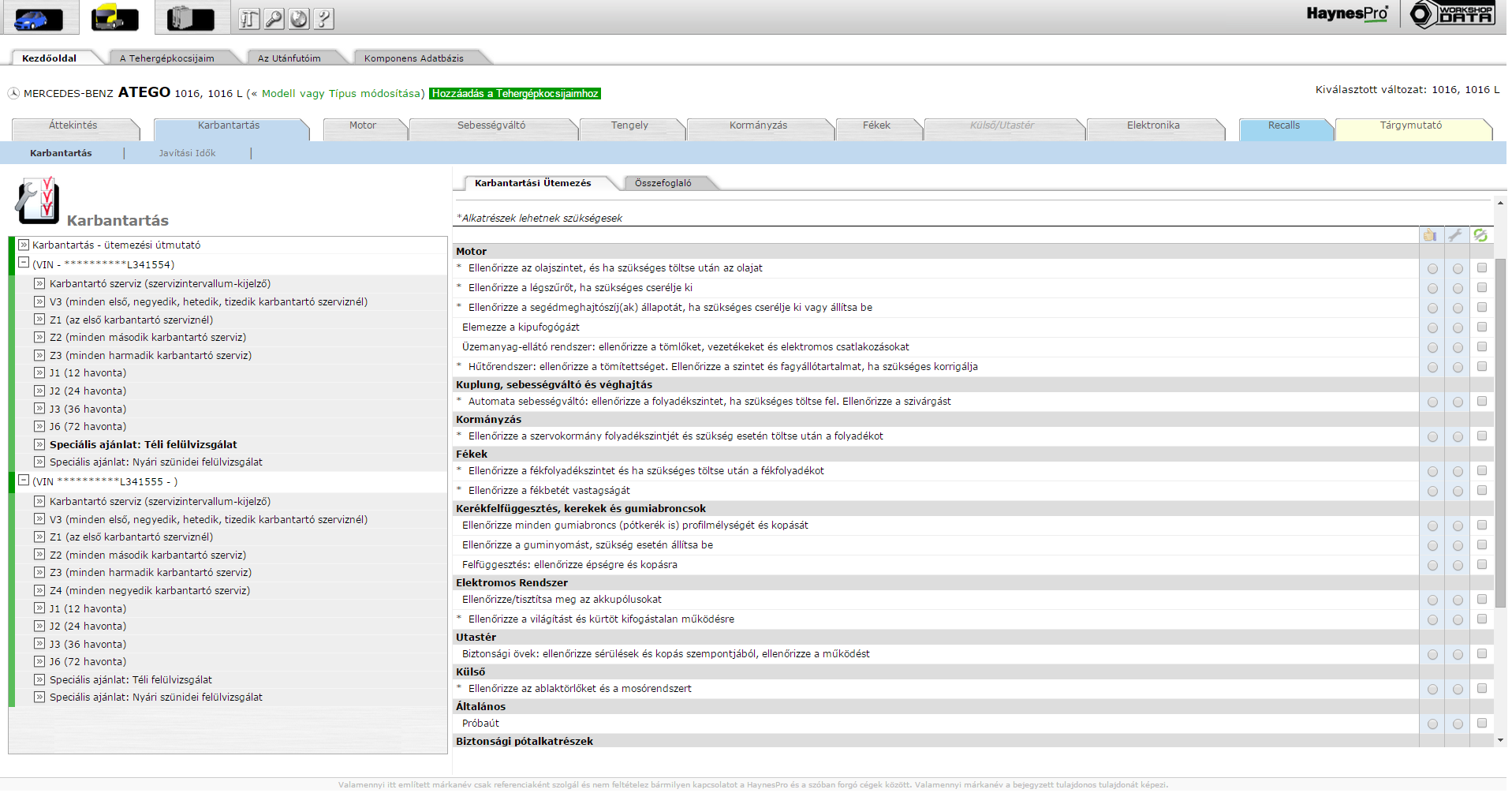Viewport: 1512px width, 793px height.
Task: Select wrench-column radio for fékbetét vastagság row
Action: [x=1458, y=492]
